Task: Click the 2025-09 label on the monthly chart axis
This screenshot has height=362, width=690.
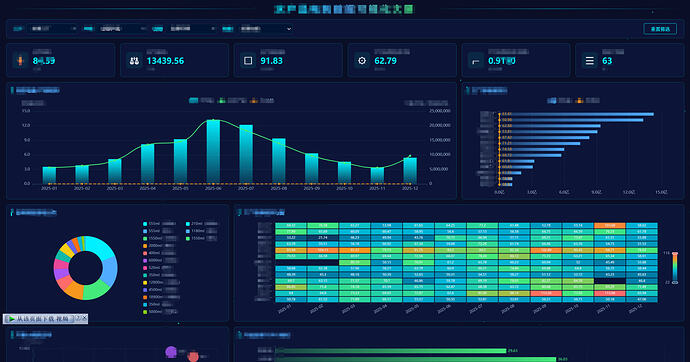Action: pos(312,188)
